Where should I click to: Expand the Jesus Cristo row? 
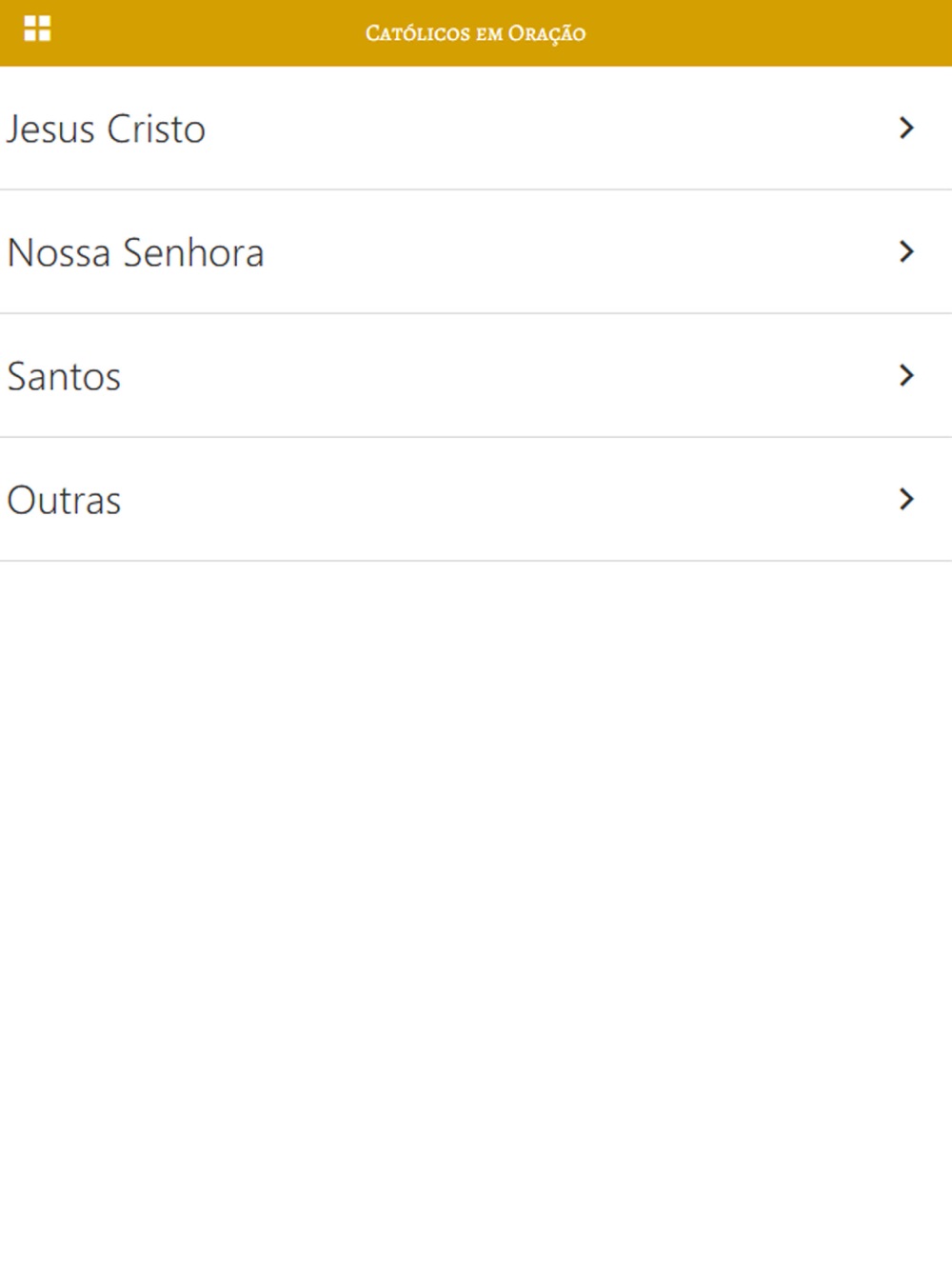coord(476,129)
